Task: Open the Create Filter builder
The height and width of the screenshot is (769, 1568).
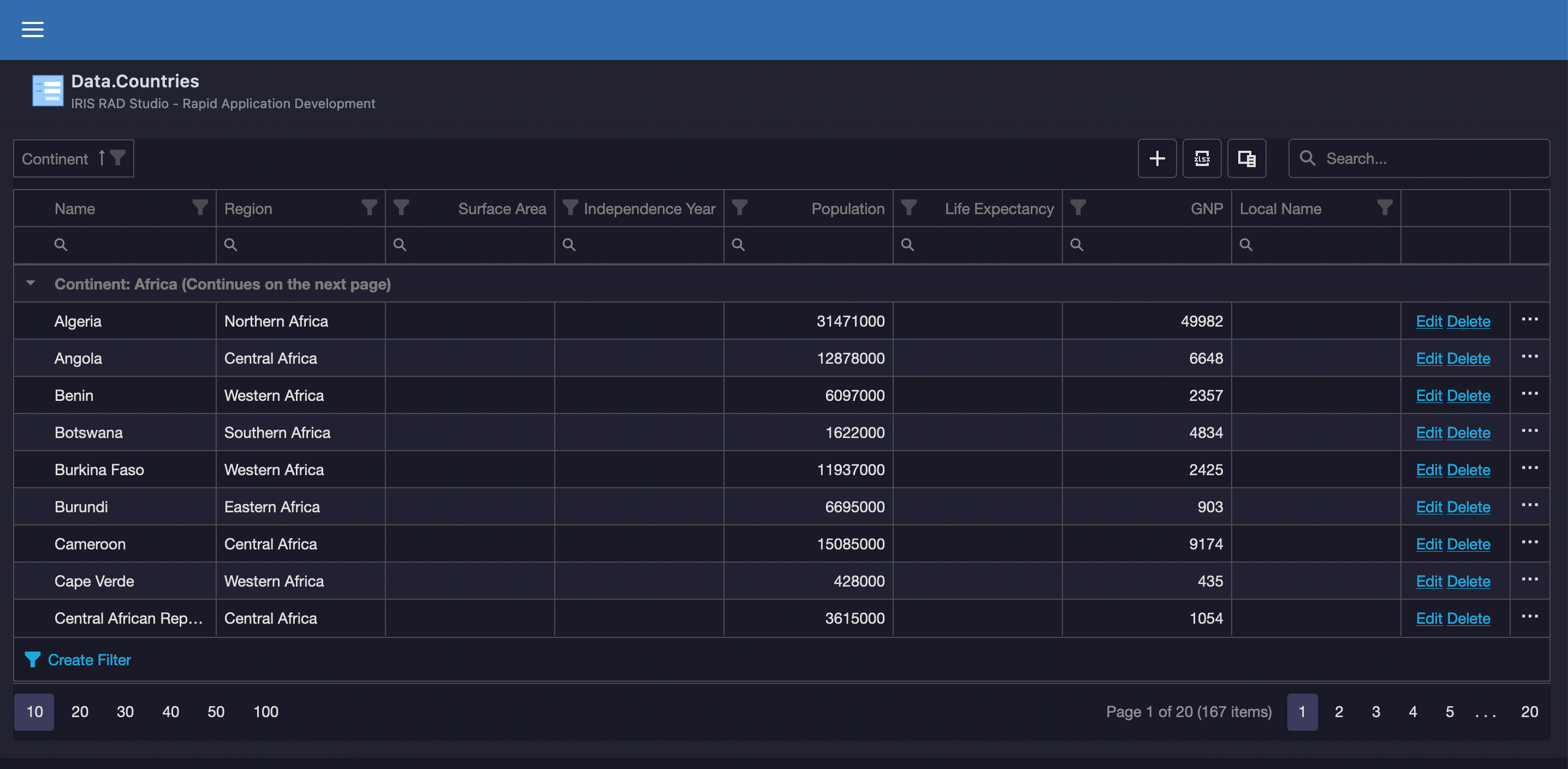Action: pyautogui.click(x=89, y=659)
